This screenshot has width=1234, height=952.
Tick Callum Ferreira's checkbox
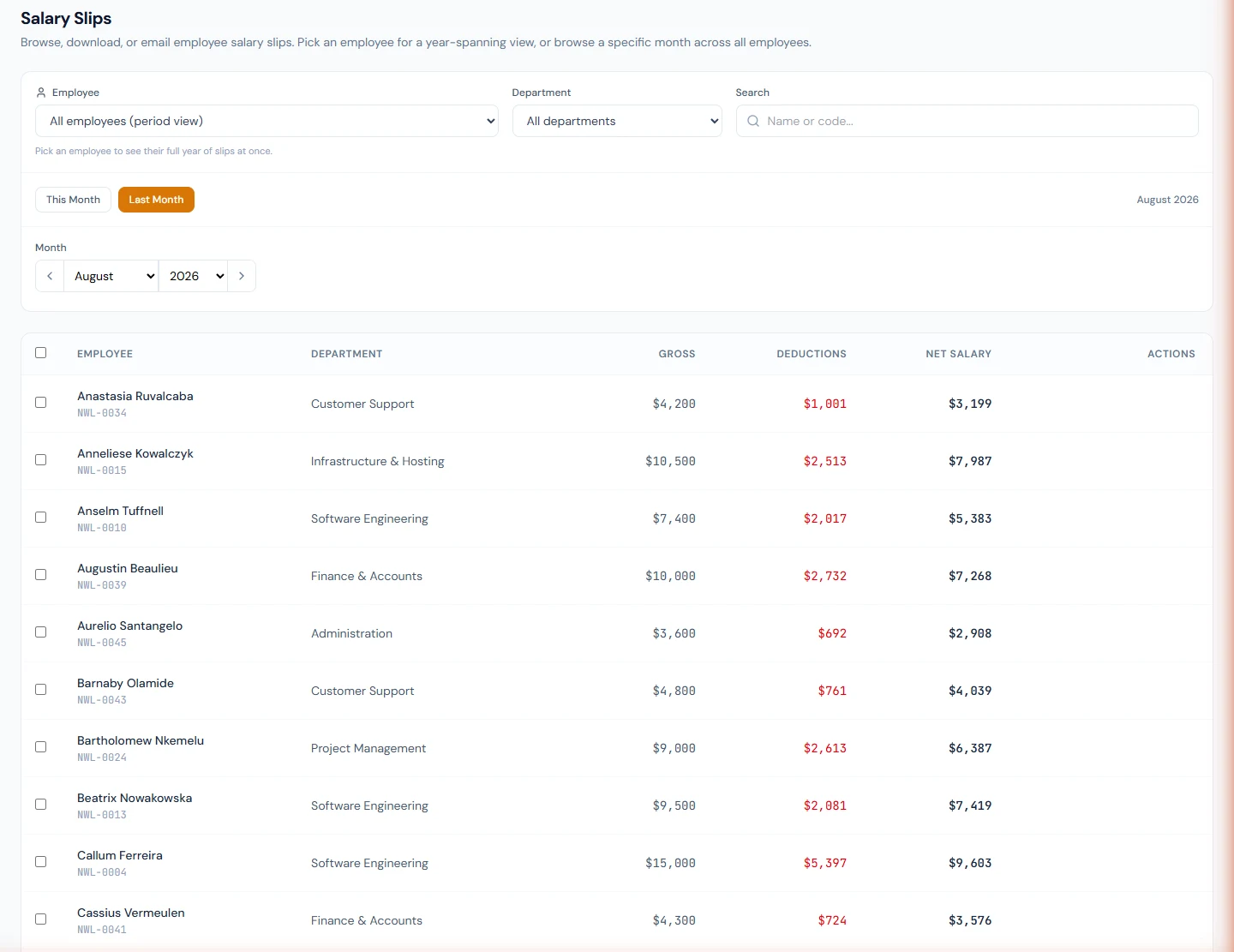(x=40, y=862)
